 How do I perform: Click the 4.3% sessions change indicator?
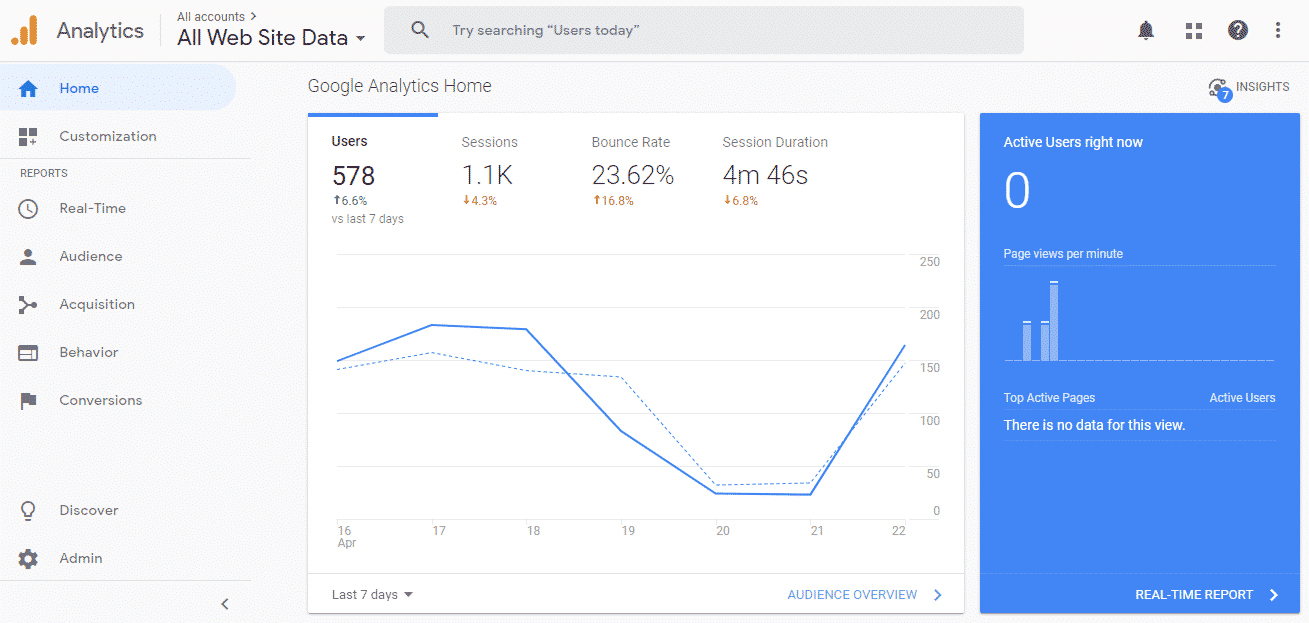[479, 200]
